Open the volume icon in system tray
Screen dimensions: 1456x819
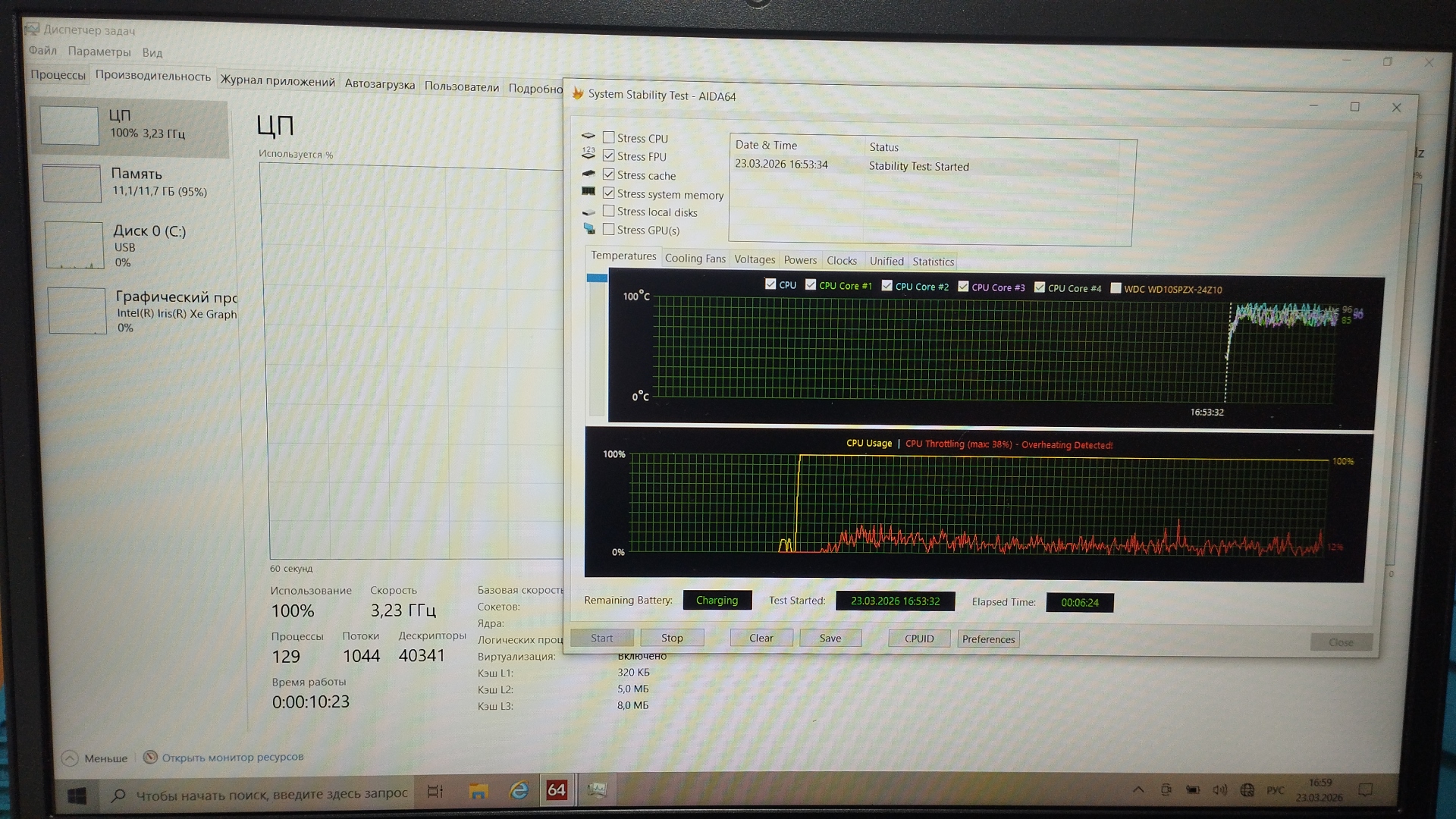(1219, 790)
